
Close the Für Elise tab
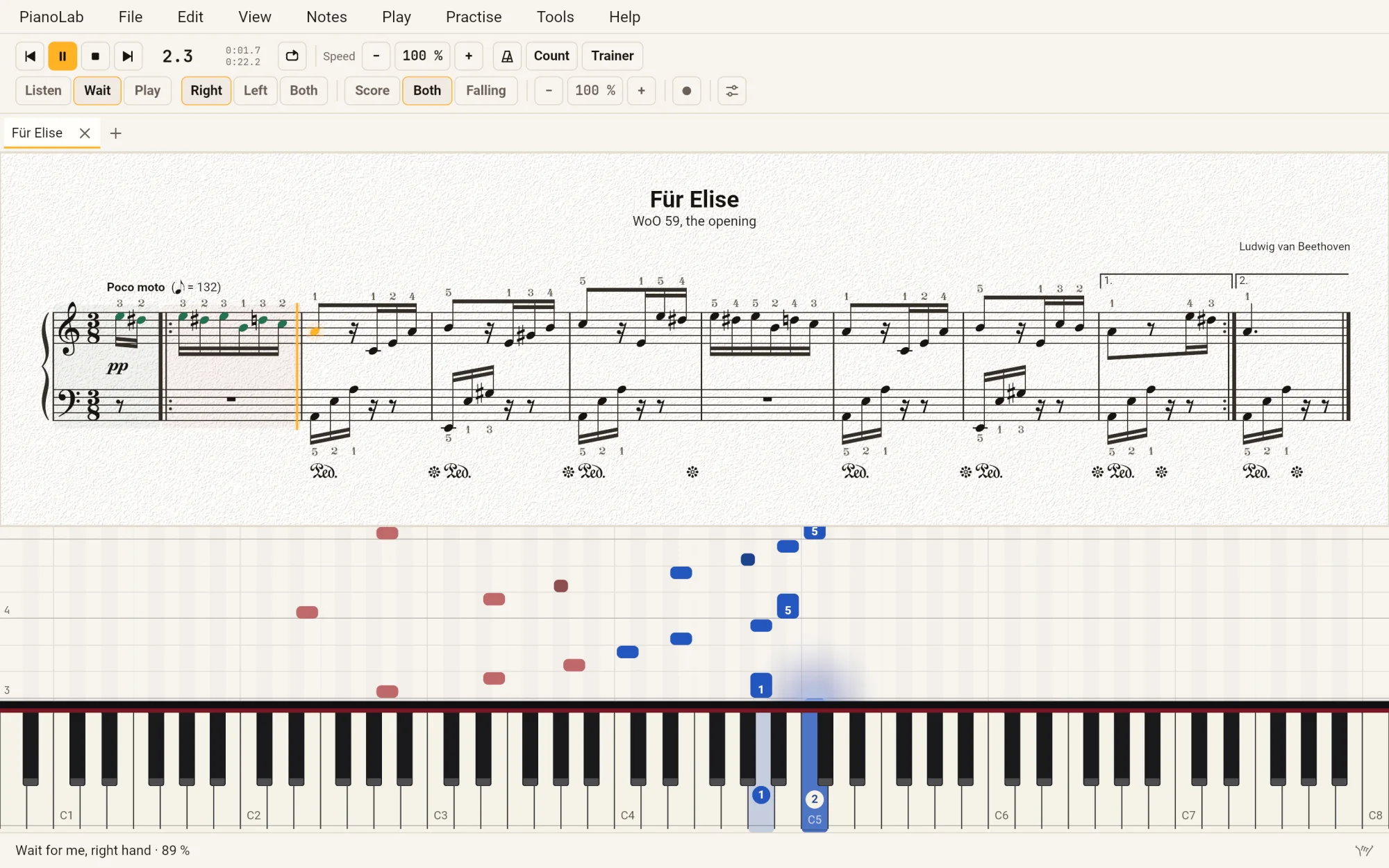[85, 133]
